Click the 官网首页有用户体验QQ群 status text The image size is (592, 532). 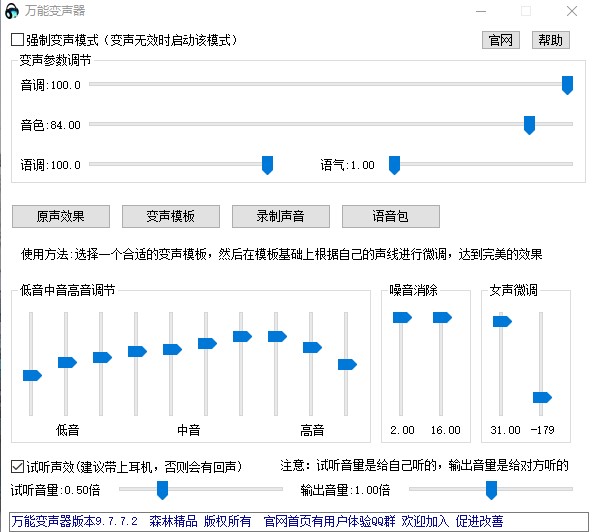tap(329, 521)
